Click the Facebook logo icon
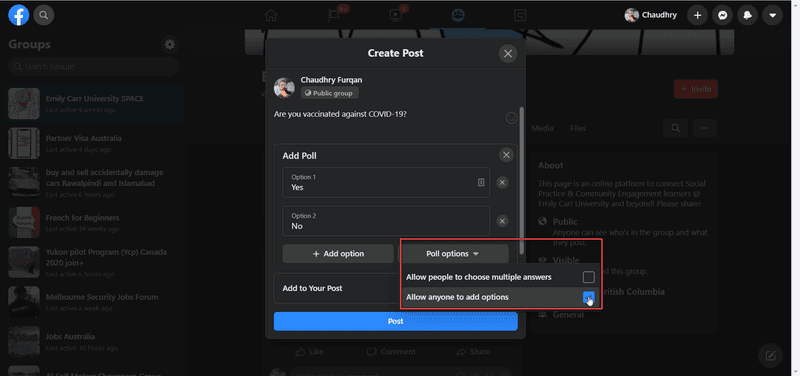Viewport: 800px width, 376px height. point(19,15)
